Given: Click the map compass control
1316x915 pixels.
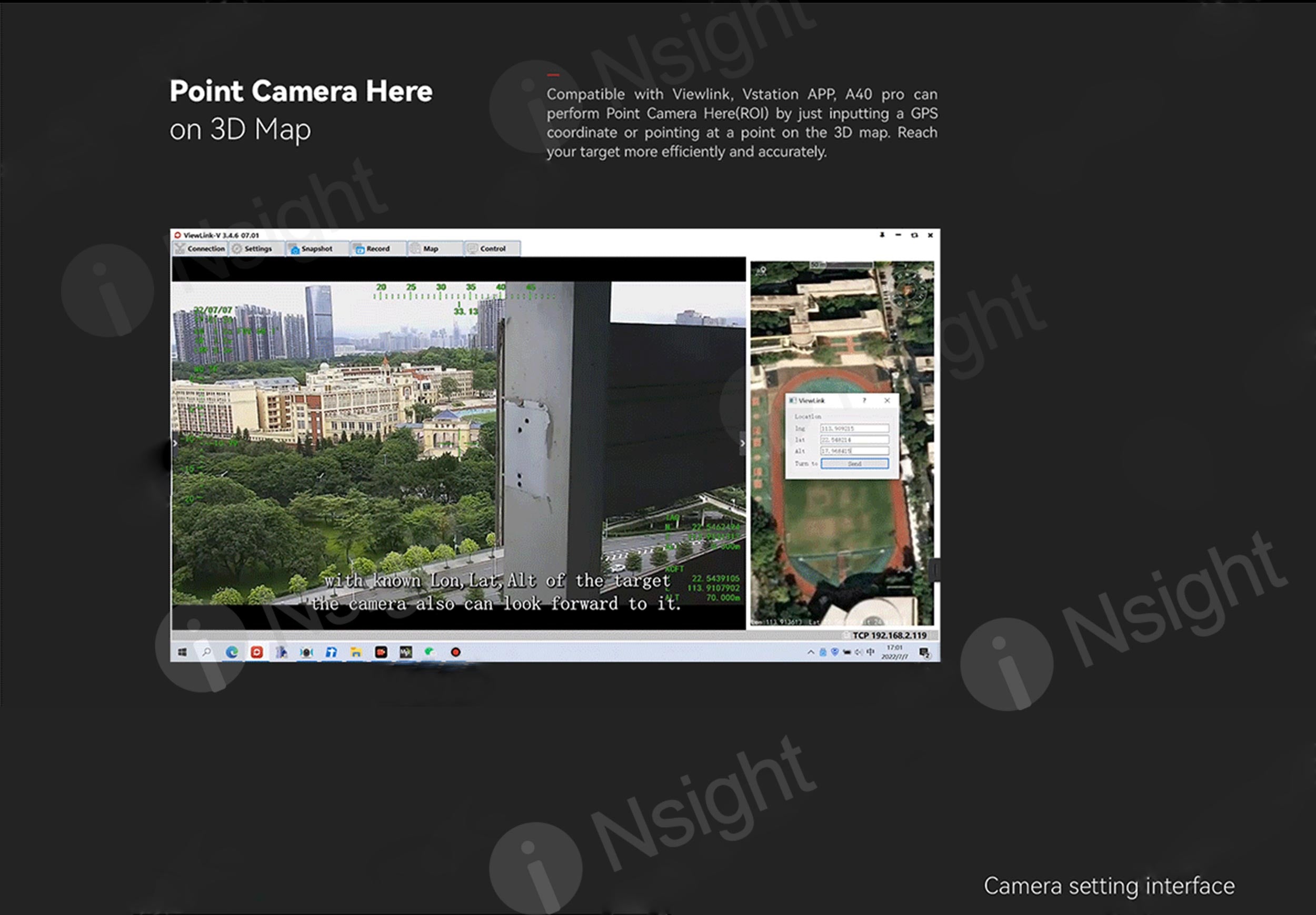Looking at the screenshot, I should pos(909,289).
